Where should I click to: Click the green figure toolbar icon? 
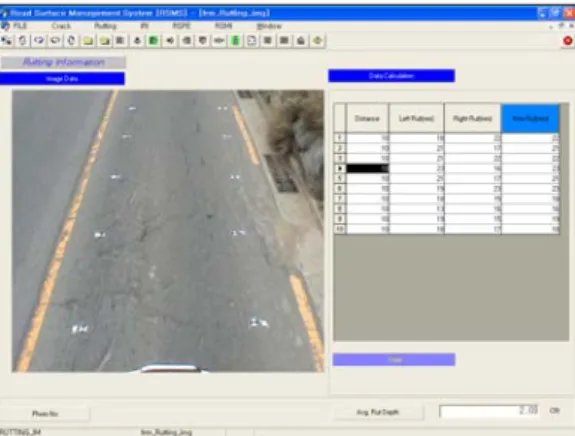point(235,40)
